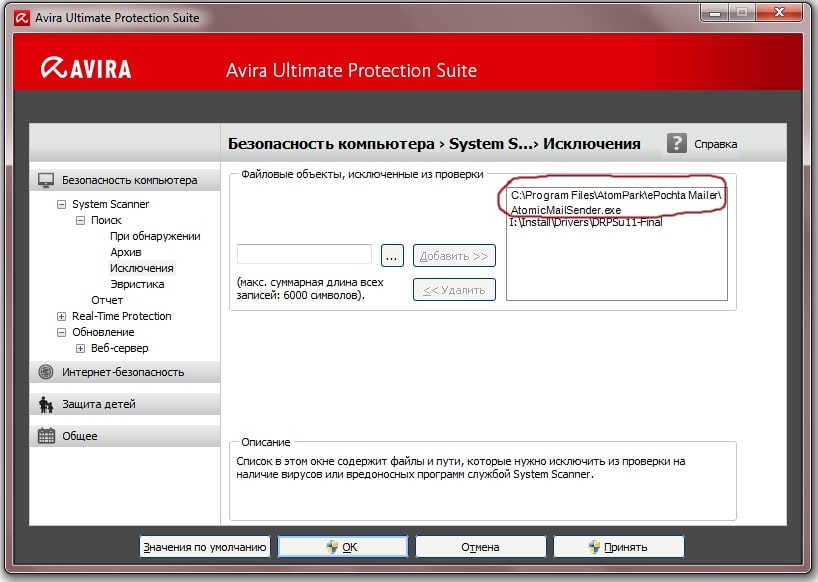Select Эвристика in the settings tree

(x=137, y=284)
